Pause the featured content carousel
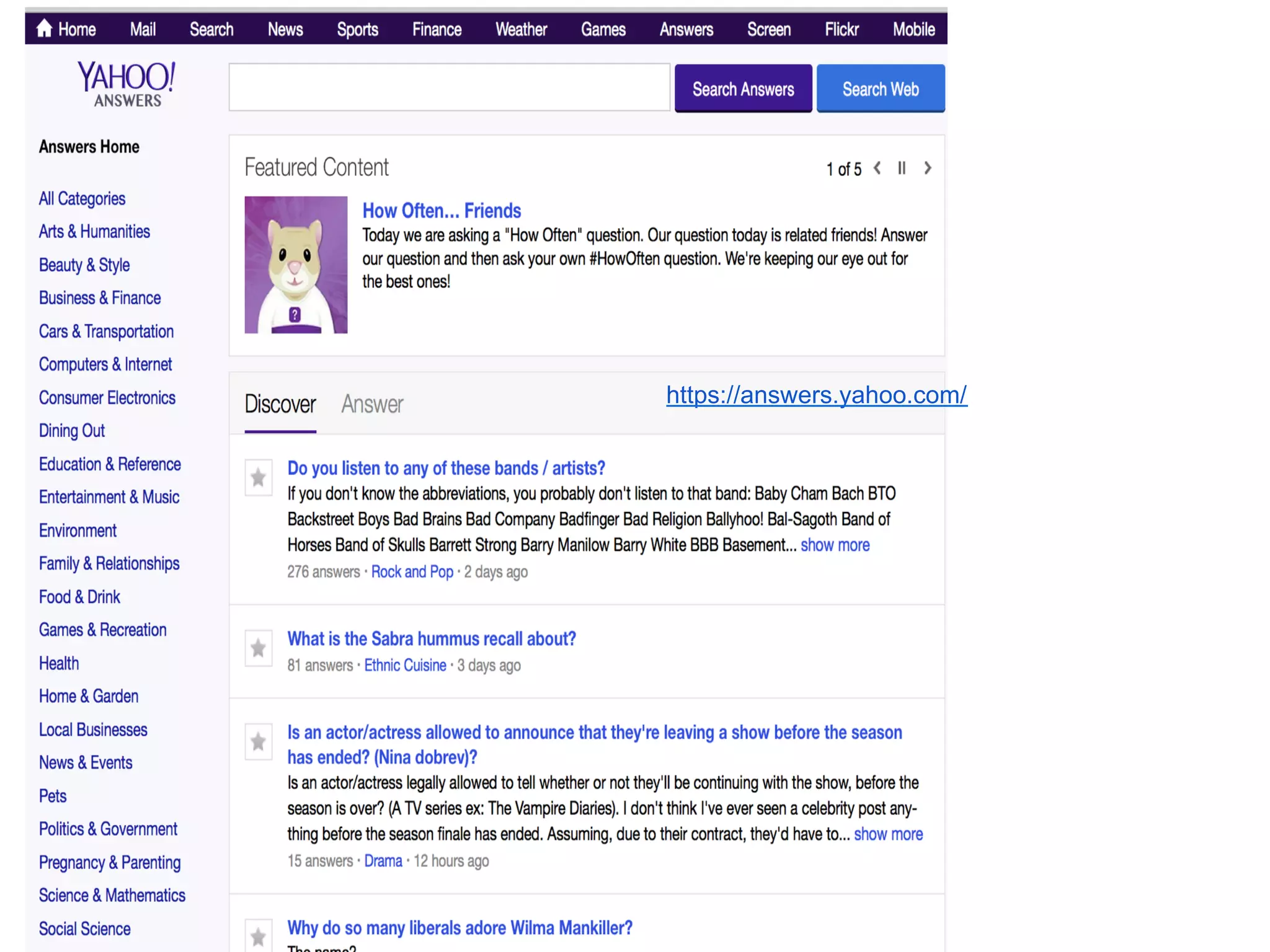The height and width of the screenshot is (952, 1270). tap(902, 168)
